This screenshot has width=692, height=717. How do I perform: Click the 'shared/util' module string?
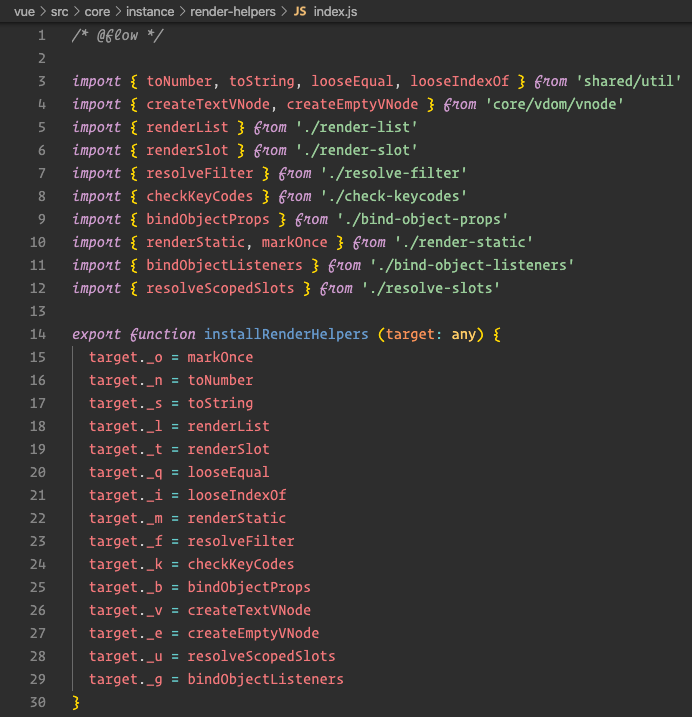(628, 81)
